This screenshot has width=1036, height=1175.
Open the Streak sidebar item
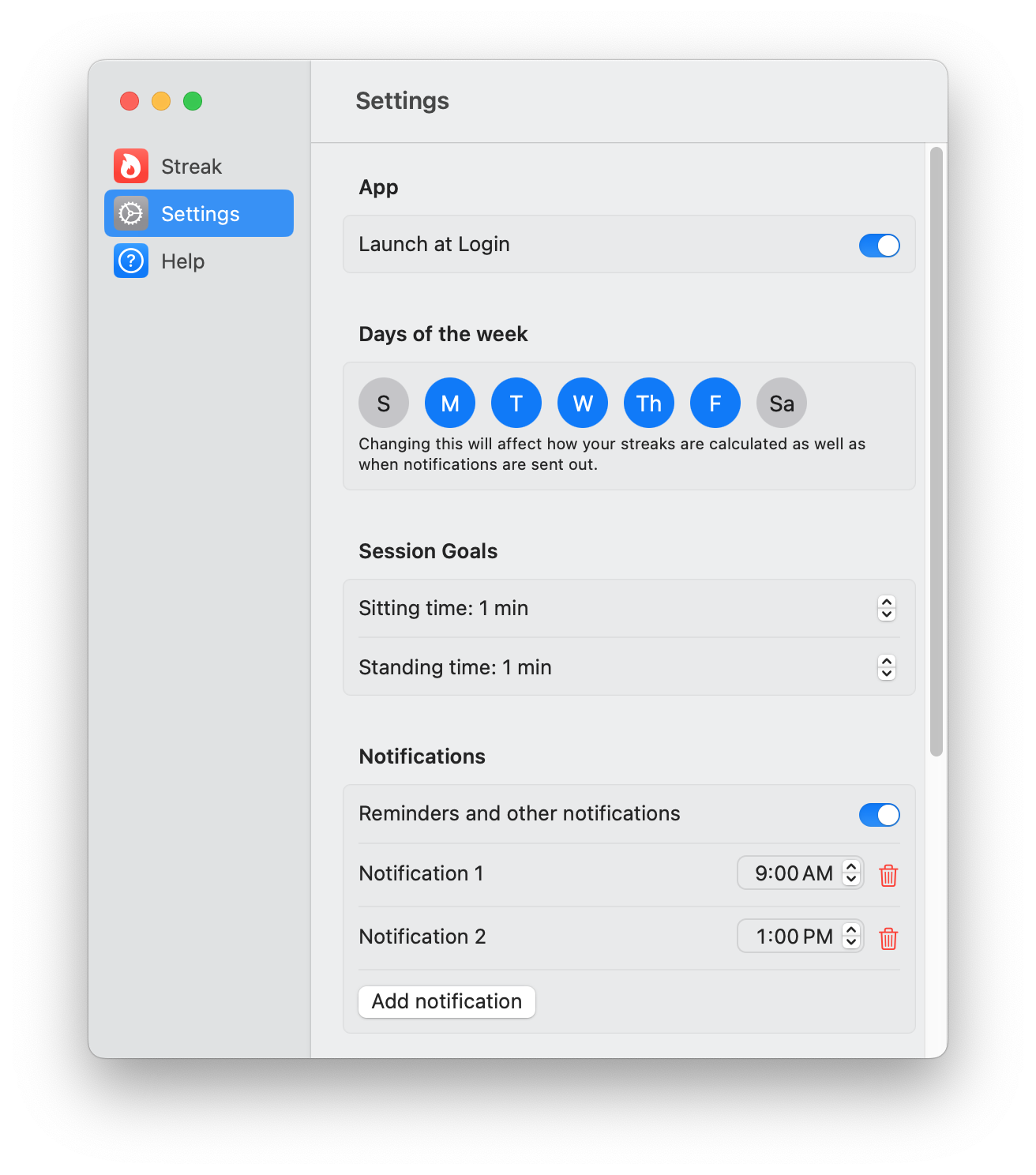191,167
